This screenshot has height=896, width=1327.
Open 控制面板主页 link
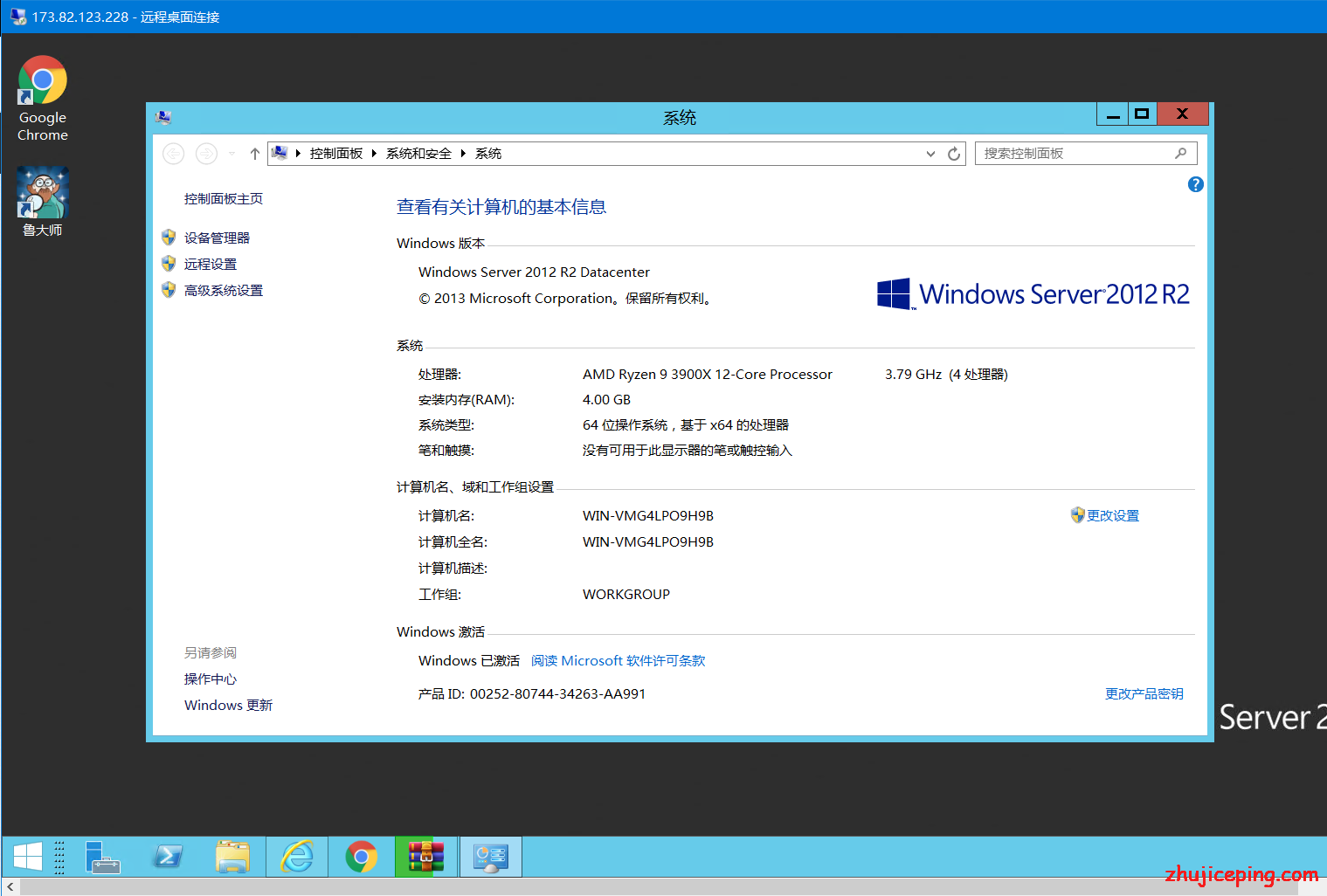point(224,199)
